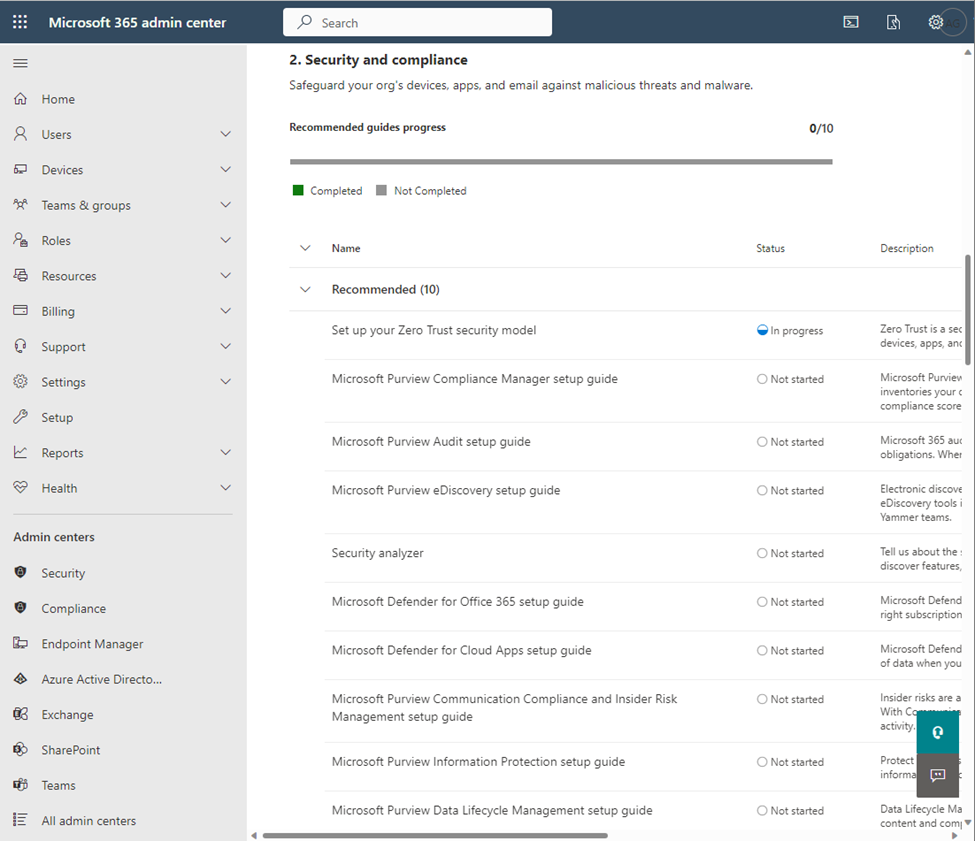Click the Resources icon in sidebar

click(x=21, y=275)
